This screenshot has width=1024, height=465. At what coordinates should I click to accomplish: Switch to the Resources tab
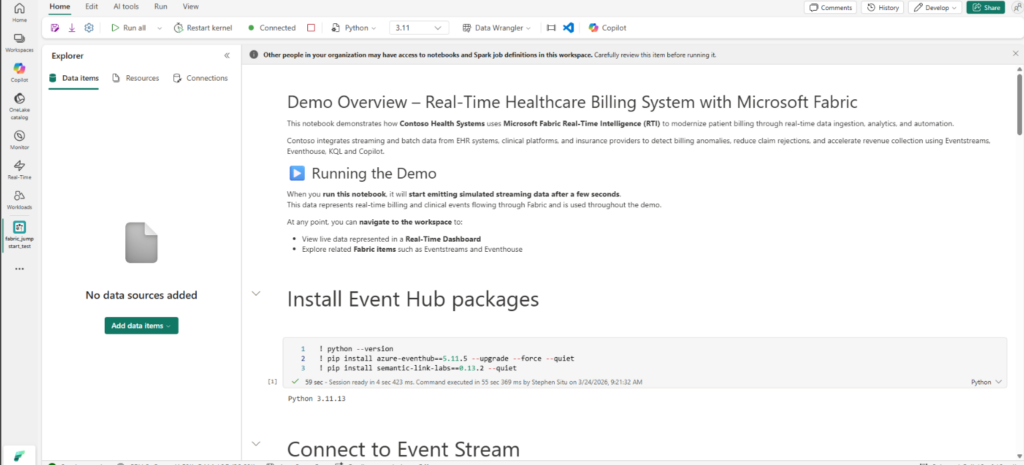pos(136,78)
